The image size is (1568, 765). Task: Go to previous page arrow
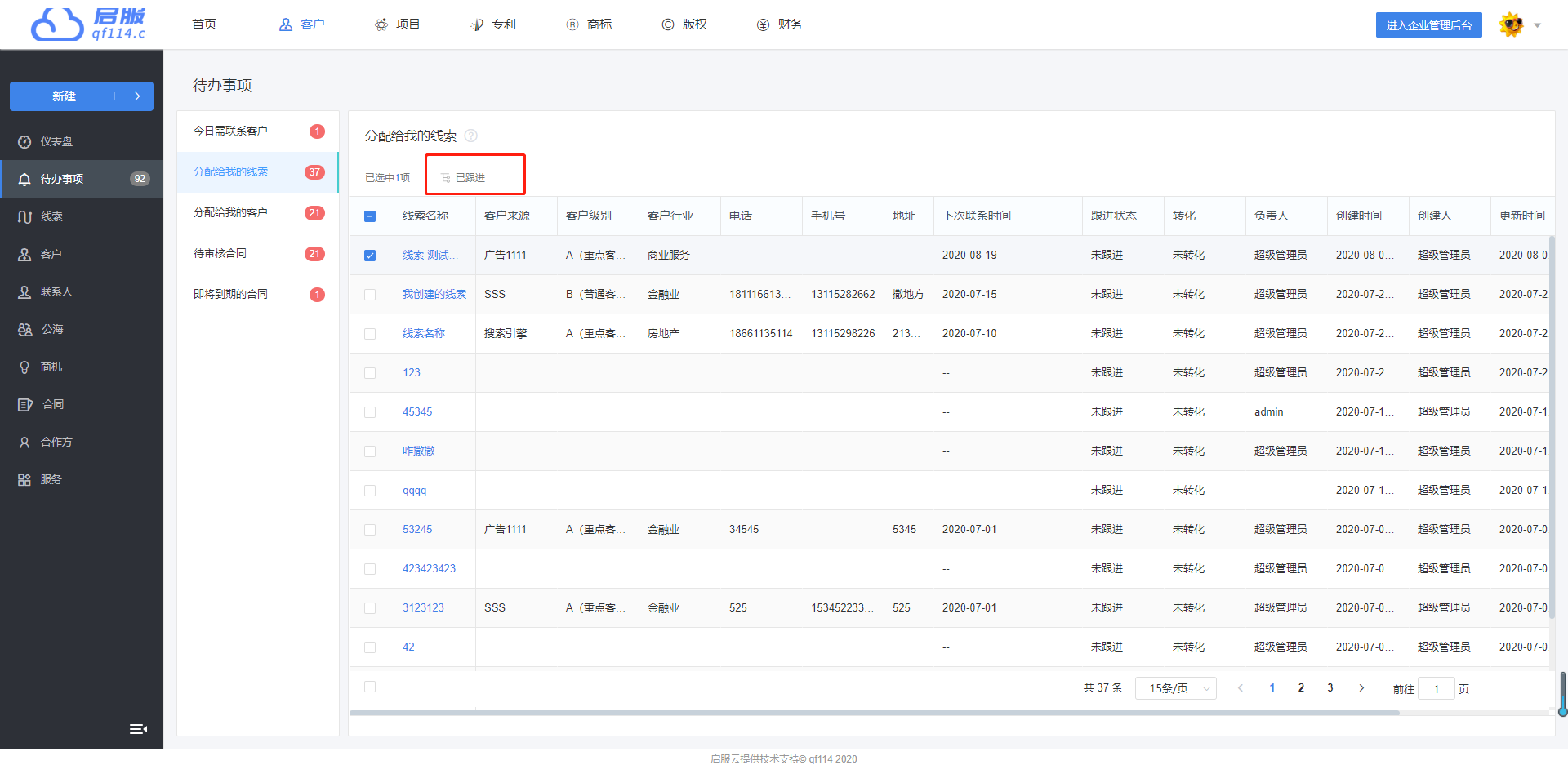click(x=1241, y=688)
